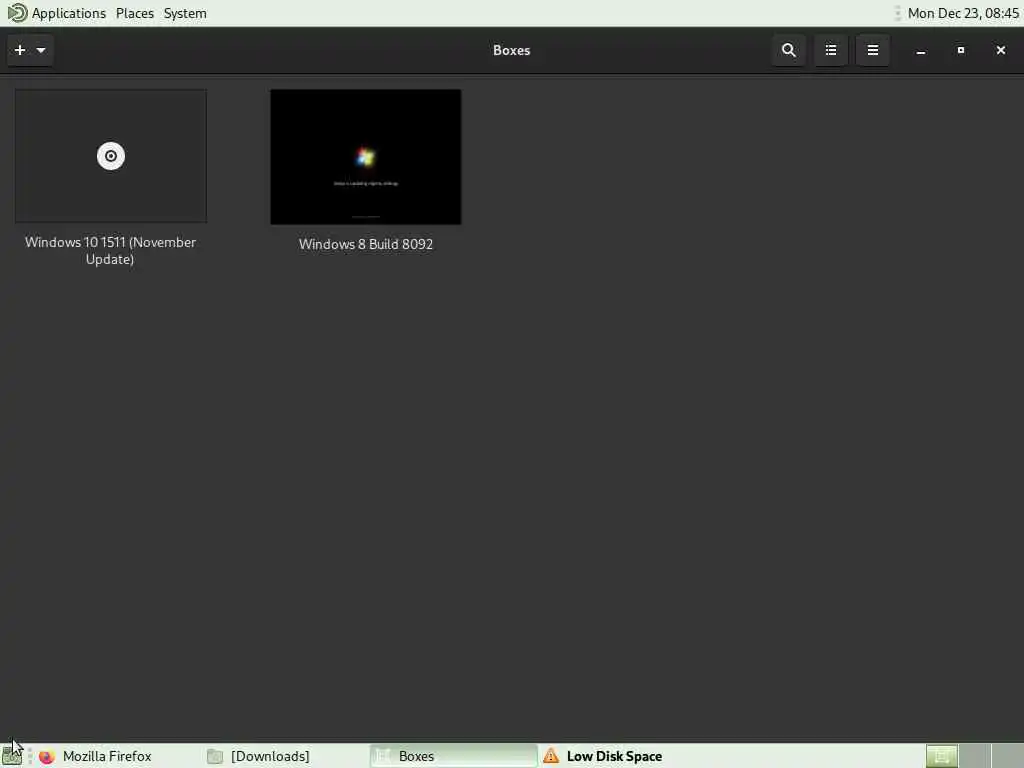The width and height of the screenshot is (1024, 768).
Task: Select the Windows 10 1511 box thumbnail
Action: click(x=111, y=156)
